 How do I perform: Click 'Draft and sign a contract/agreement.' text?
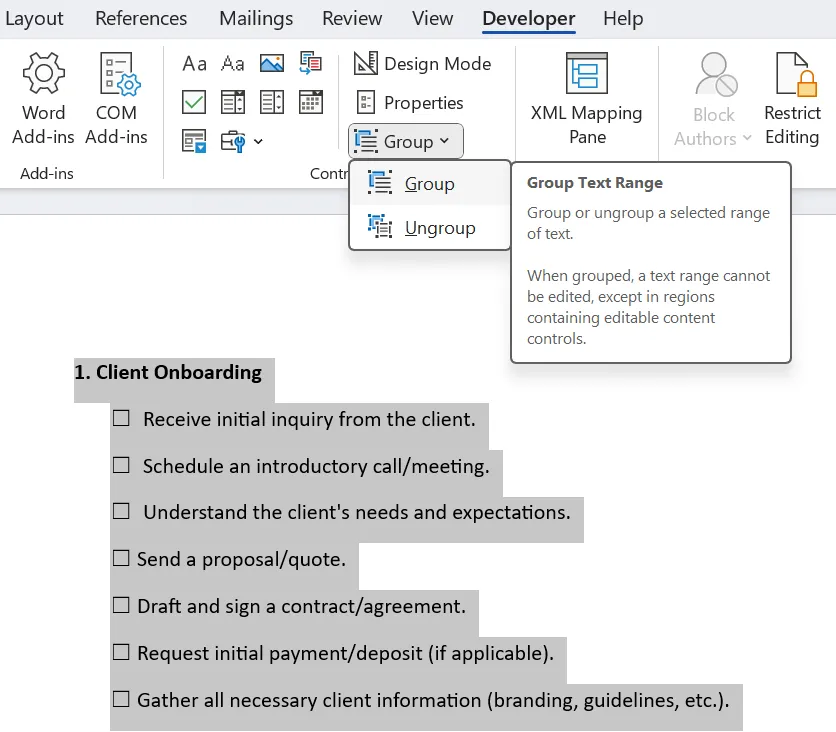(x=302, y=606)
